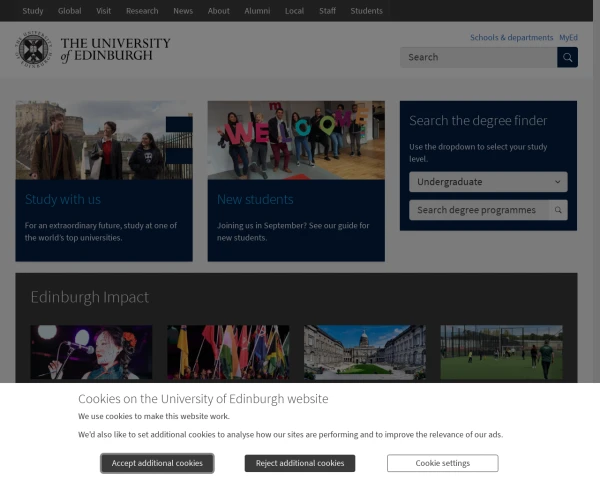Accept additional cookies
The height and width of the screenshot is (480, 600).
pyautogui.click(x=157, y=463)
